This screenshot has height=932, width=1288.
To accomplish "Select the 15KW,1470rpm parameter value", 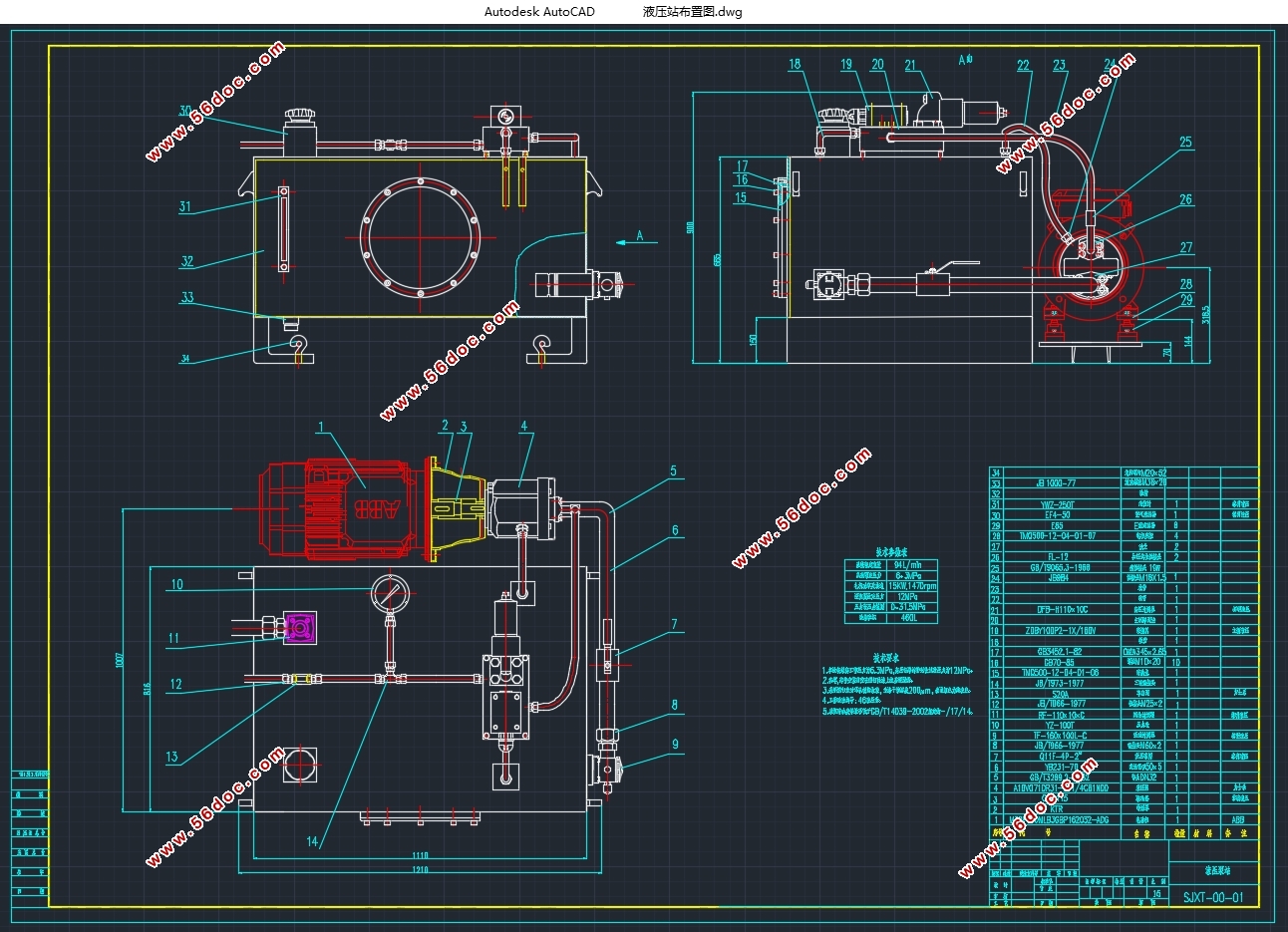I will click(x=911, y=586).
